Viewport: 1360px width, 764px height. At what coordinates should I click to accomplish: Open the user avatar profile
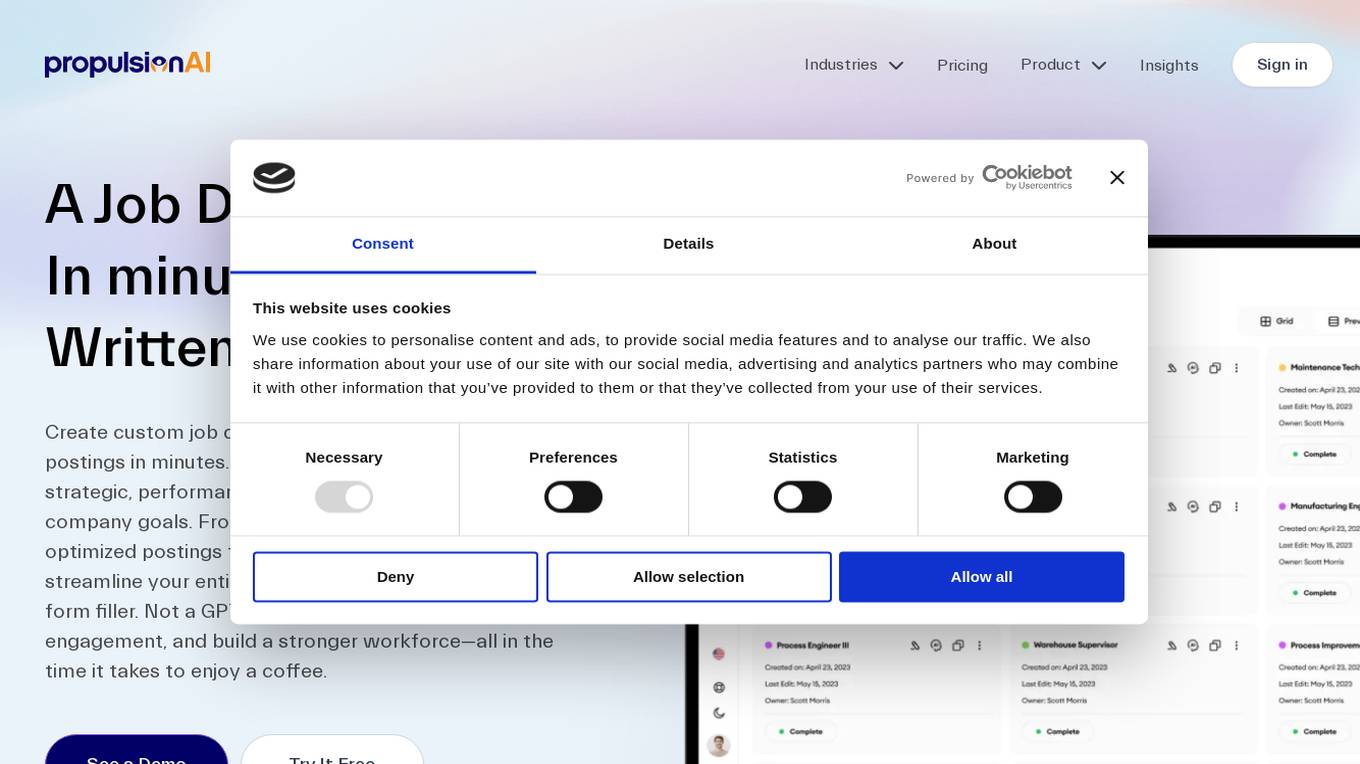click(x=718, y=745)
